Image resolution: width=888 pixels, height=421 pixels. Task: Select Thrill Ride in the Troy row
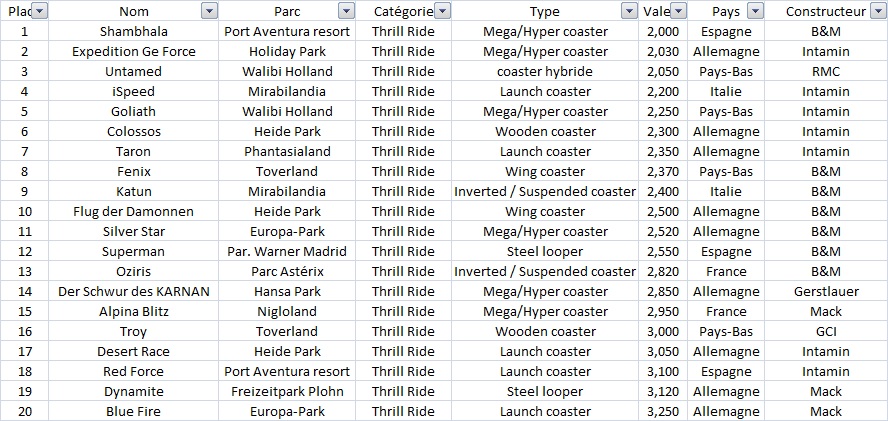click(x=403, y=331)
